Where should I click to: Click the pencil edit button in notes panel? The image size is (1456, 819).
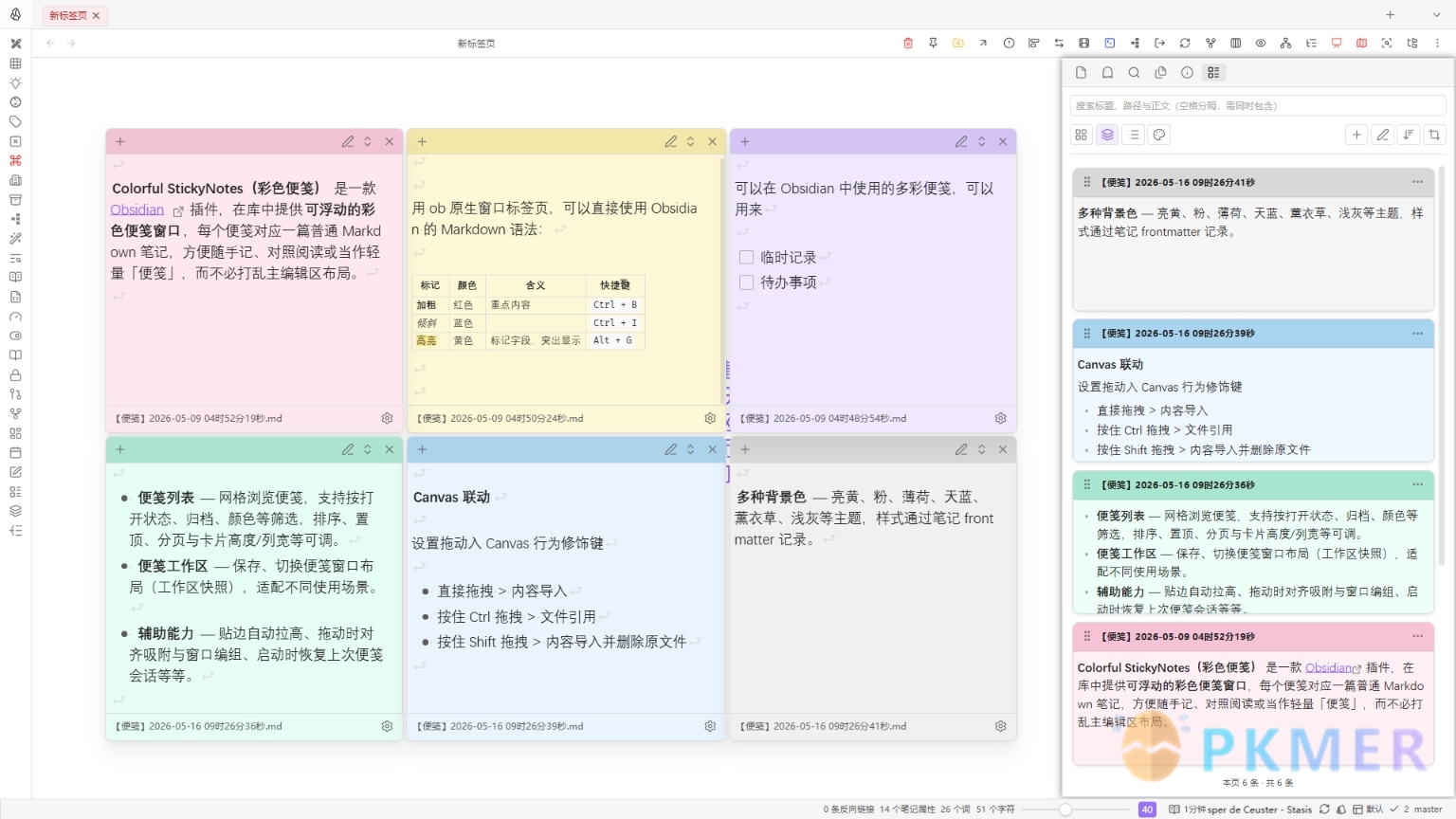pyautogui.click(x=1383, y=135)
